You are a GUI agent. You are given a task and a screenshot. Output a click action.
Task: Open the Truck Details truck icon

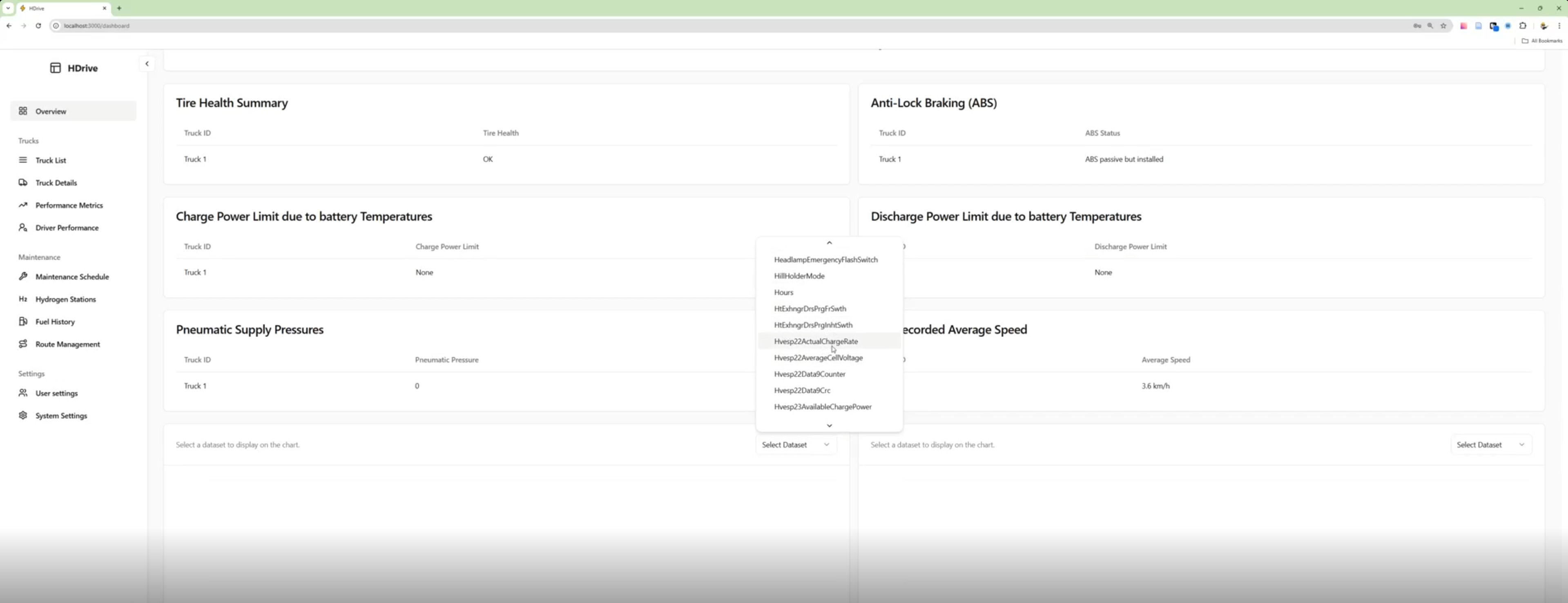click(x=23, y=183)
